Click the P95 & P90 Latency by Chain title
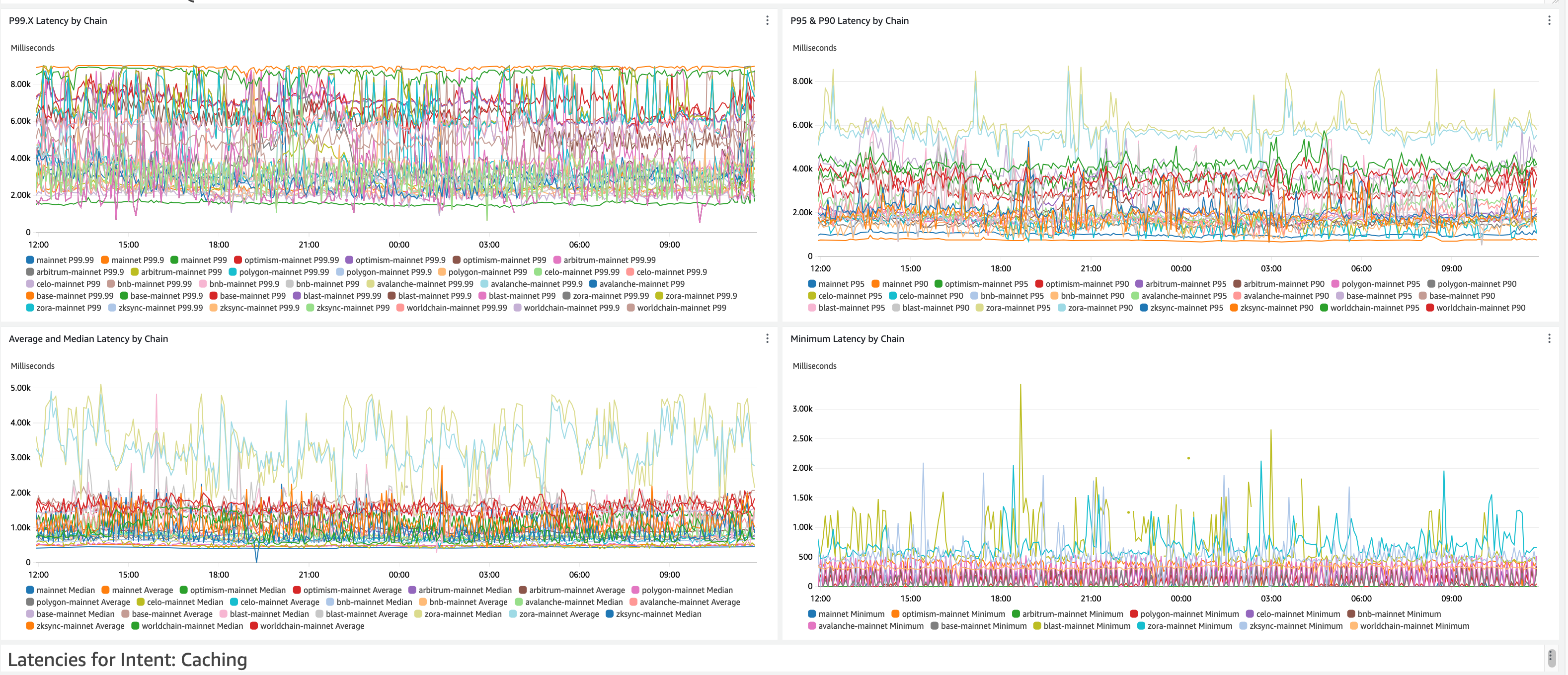This screenshot has width=1568, height=675. (x=849, y=21)
